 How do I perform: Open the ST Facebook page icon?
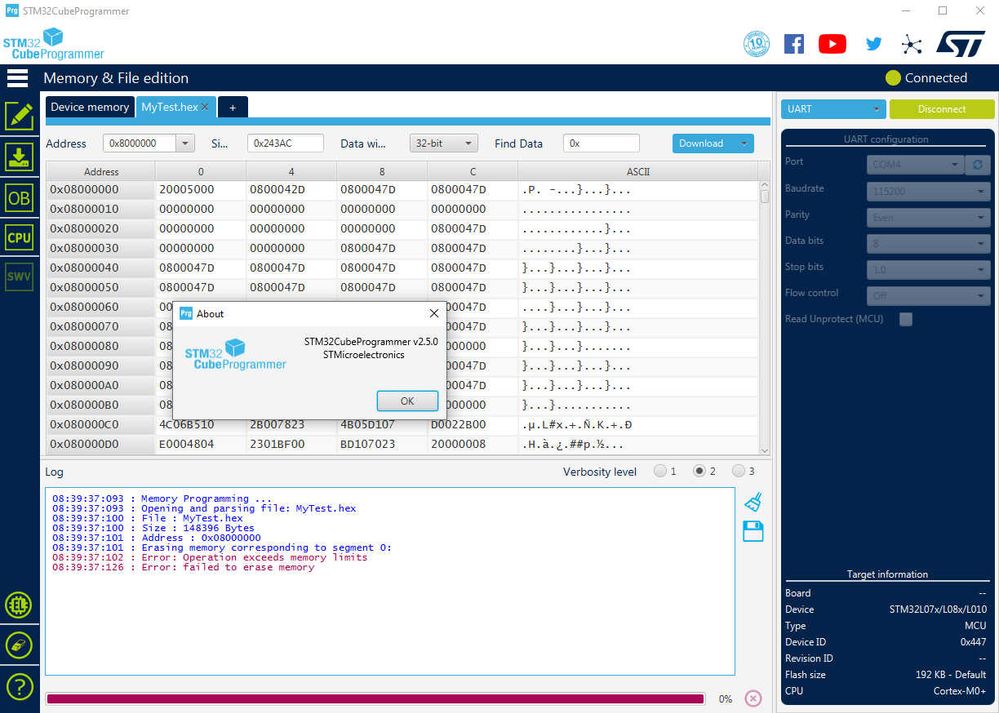point(794,44)
